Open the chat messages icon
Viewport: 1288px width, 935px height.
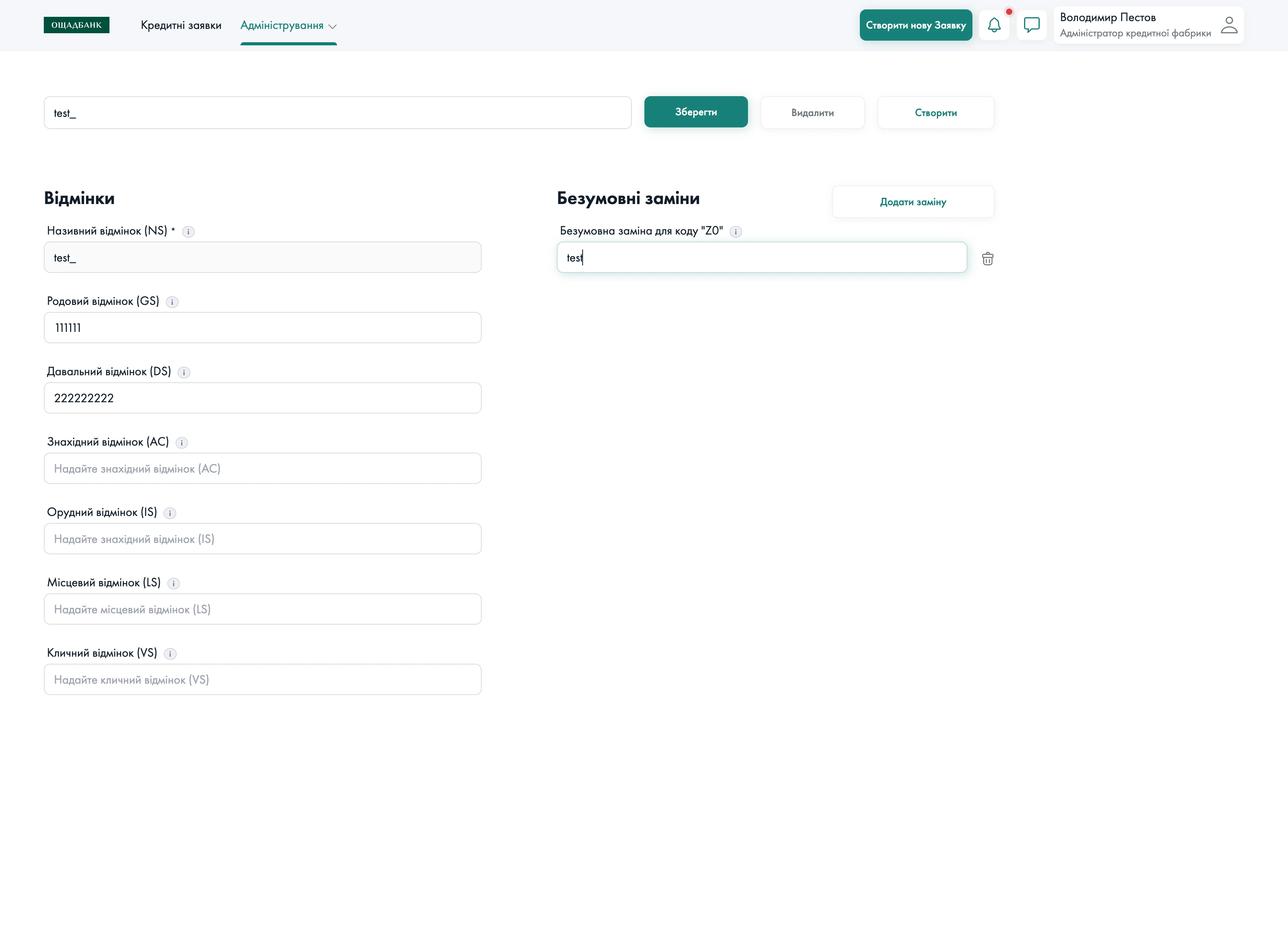pos(1031,25)
